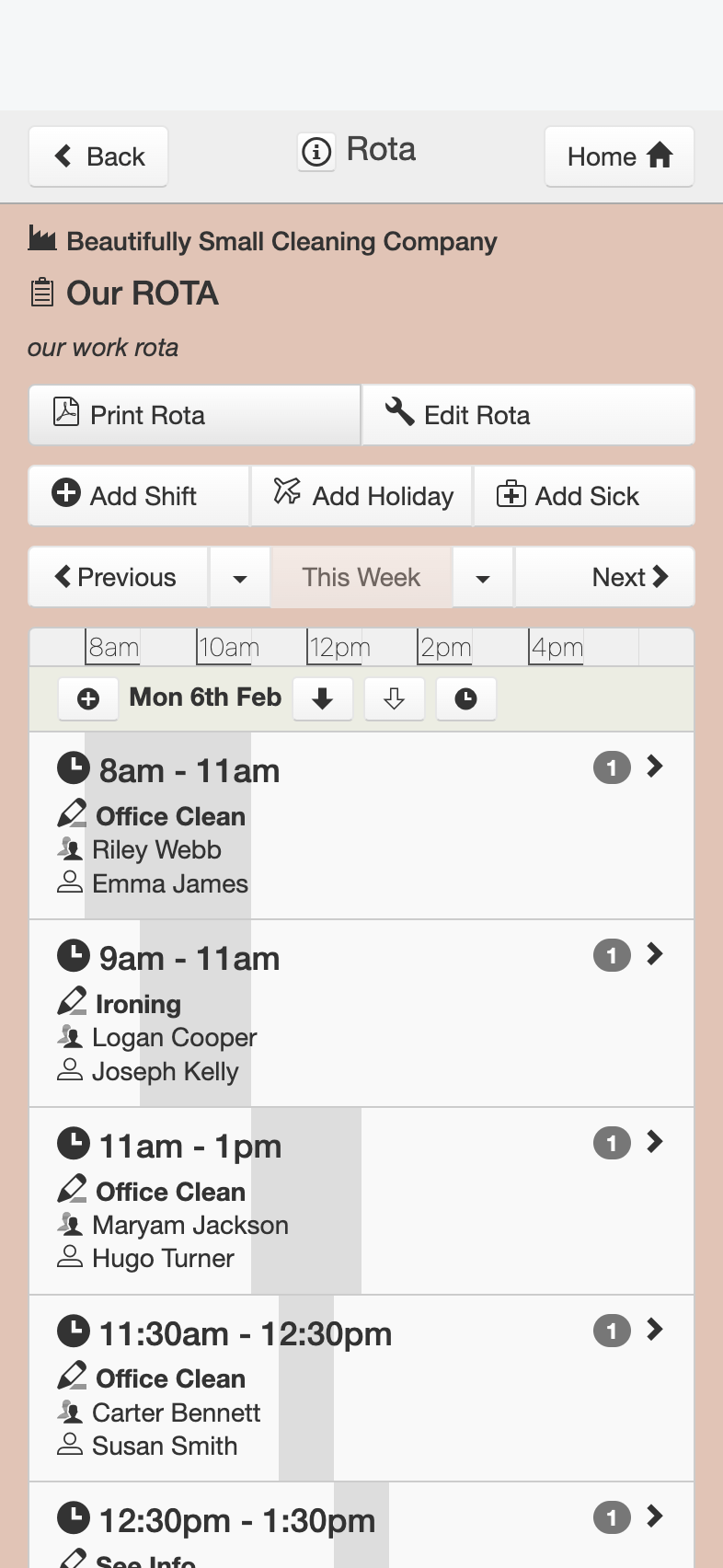
Task: Click Add Holiday button
Action: 362,496
